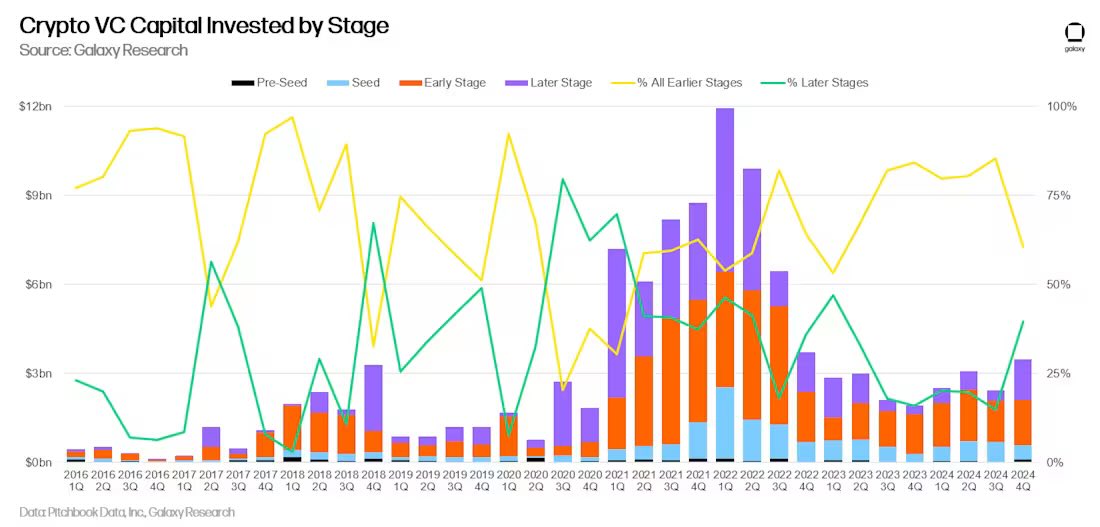Click the tallest bar for 2022 1Q
The width and height of the screenshot is (1100, 527).
pos(725,285)
